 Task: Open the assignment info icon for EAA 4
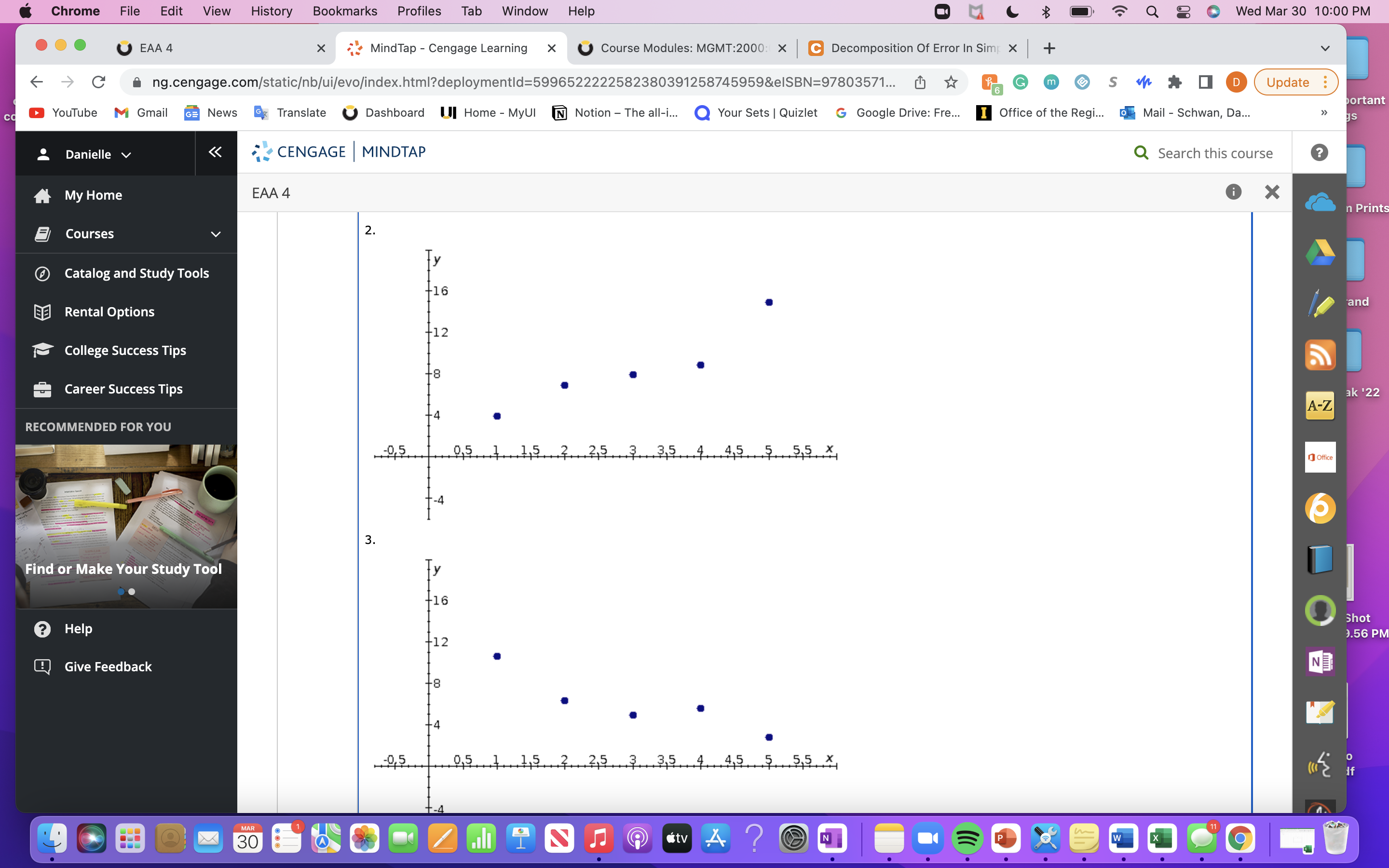click(x=1233, y=192)
